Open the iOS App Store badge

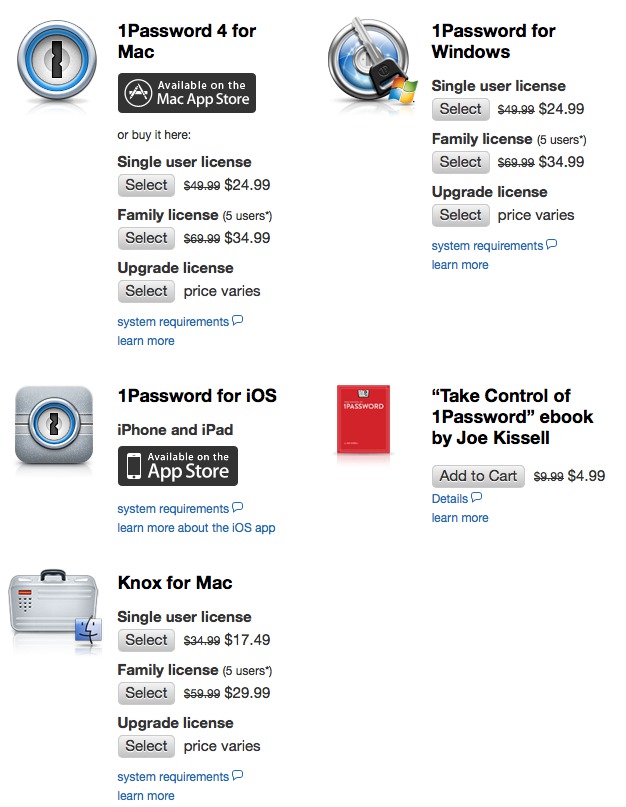(x=178, y=466)
